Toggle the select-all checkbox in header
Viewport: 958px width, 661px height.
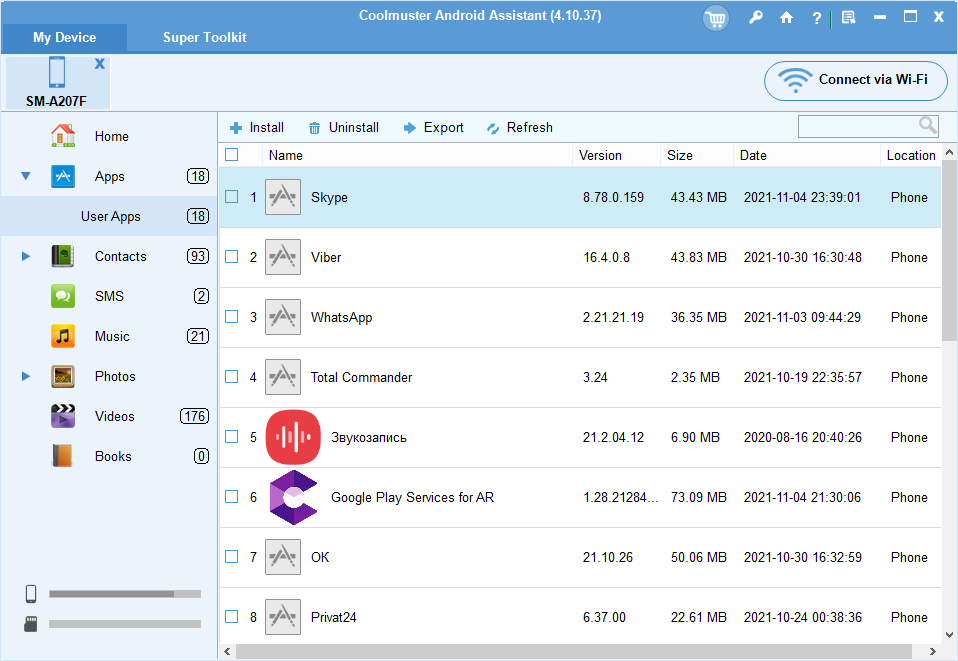coord(232,155)
